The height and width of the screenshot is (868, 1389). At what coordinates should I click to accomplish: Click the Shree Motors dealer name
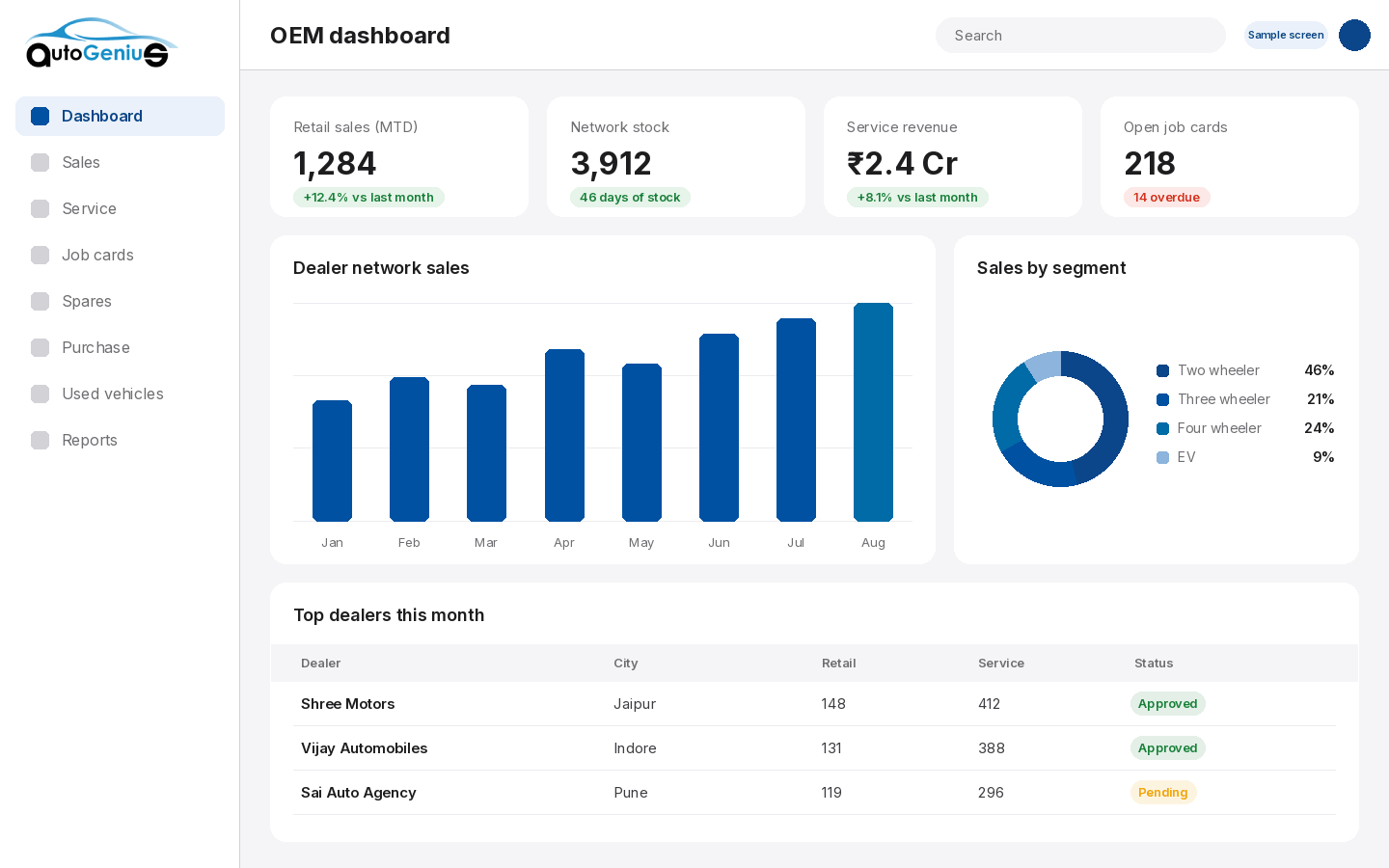tap(348, 704)
